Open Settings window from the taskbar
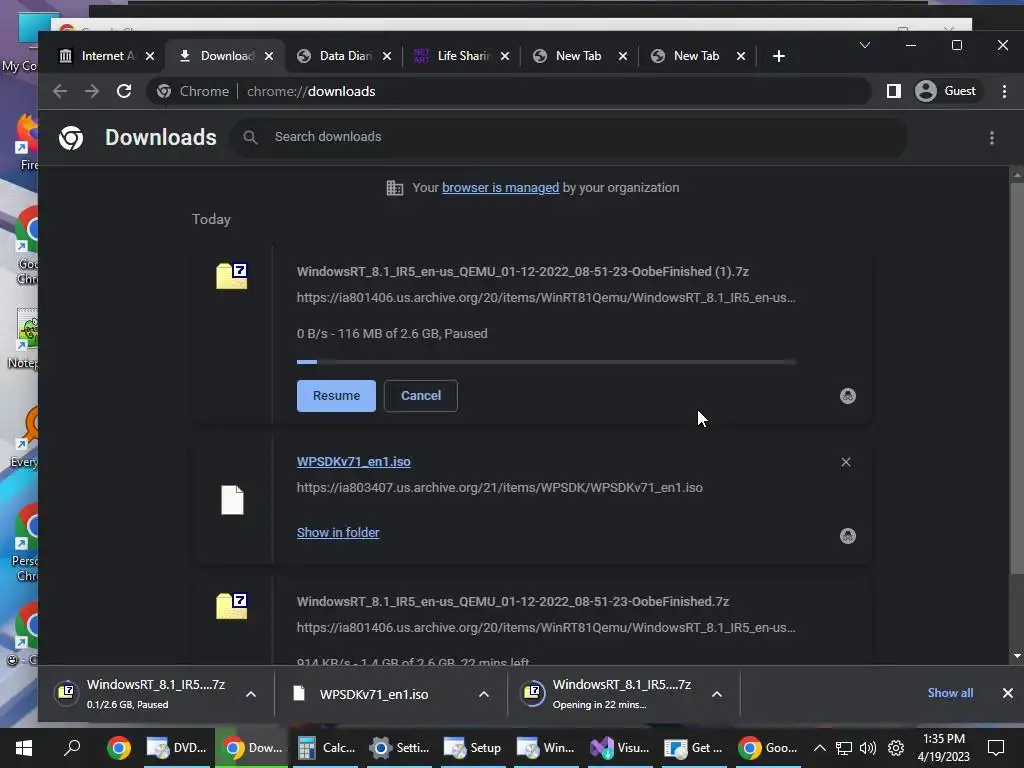Viewport: 1024px width, 768px height. 399,748
